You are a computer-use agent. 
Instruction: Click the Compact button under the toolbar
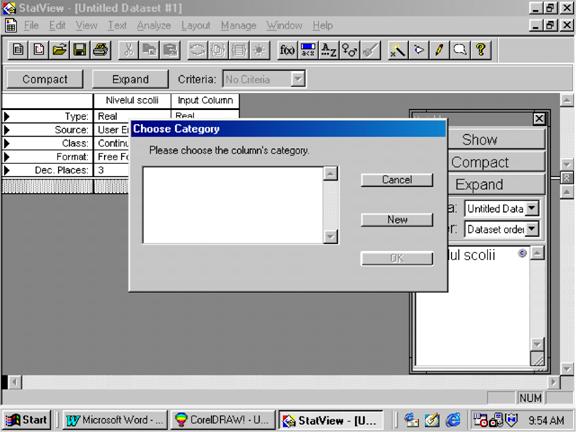[x=45, y=79]
